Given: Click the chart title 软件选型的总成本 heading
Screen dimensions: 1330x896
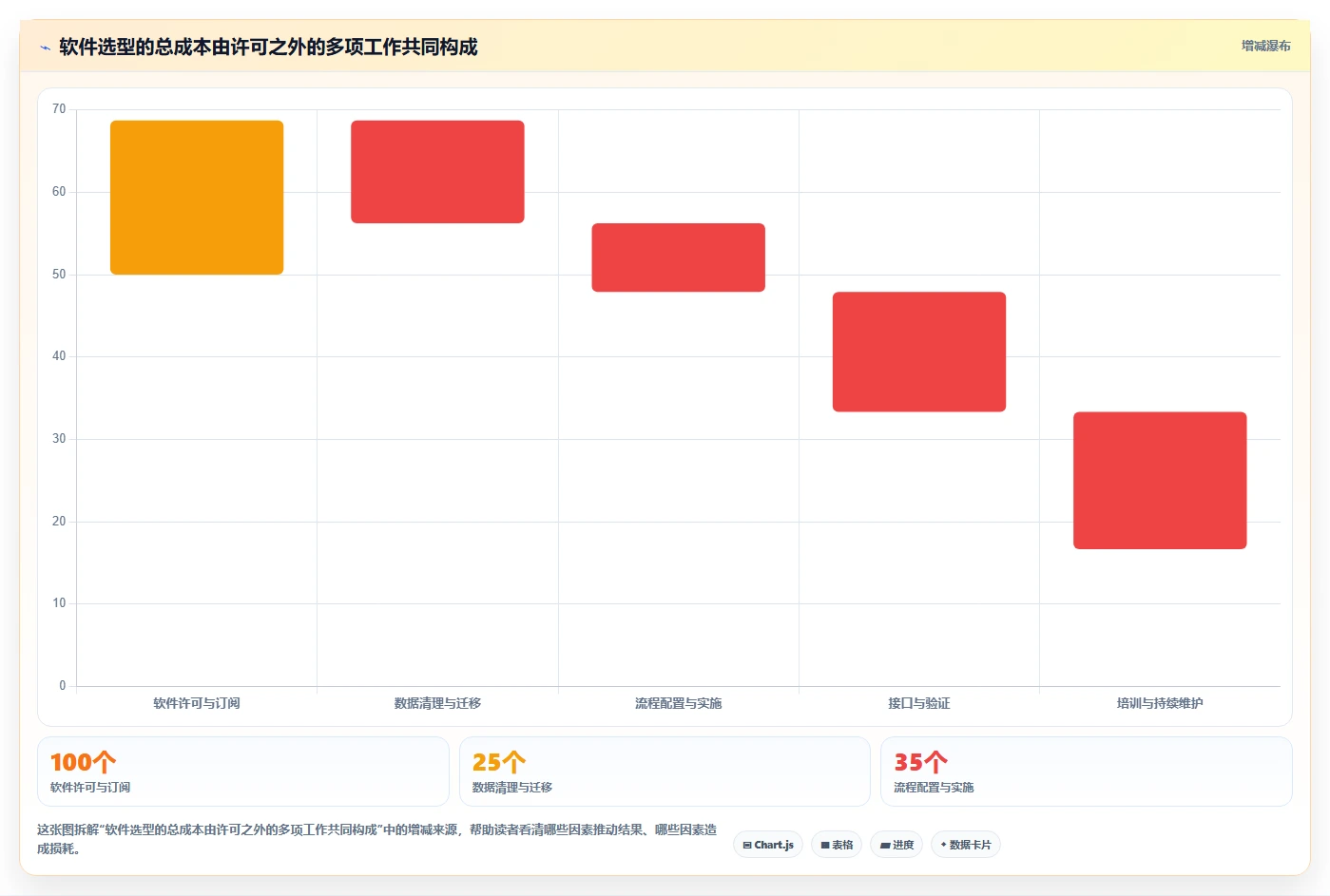Looking at the screenshot, I should point(268,47).
